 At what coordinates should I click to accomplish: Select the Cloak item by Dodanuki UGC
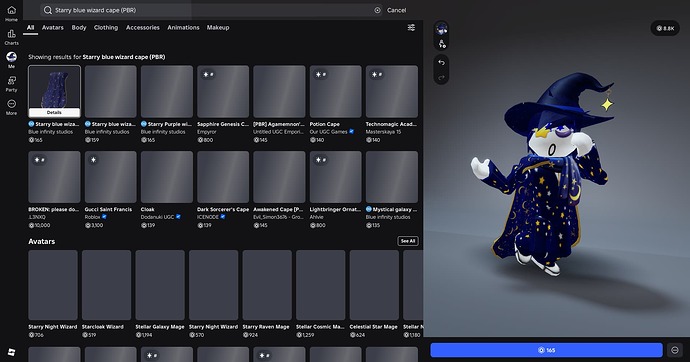tap(167, 177)
